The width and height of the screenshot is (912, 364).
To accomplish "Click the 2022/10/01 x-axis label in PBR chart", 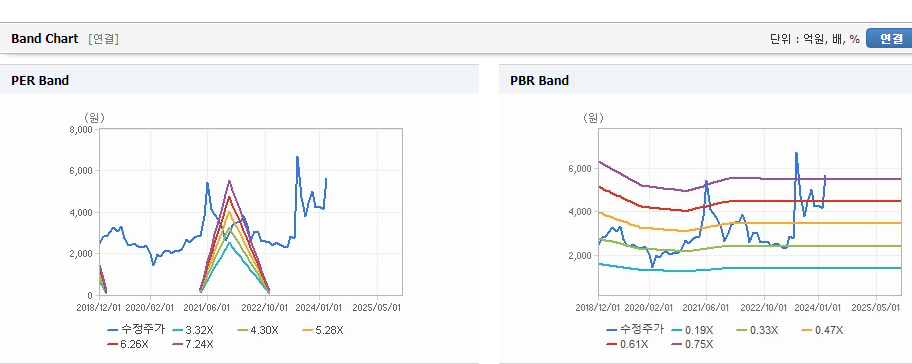I will 765,307.
